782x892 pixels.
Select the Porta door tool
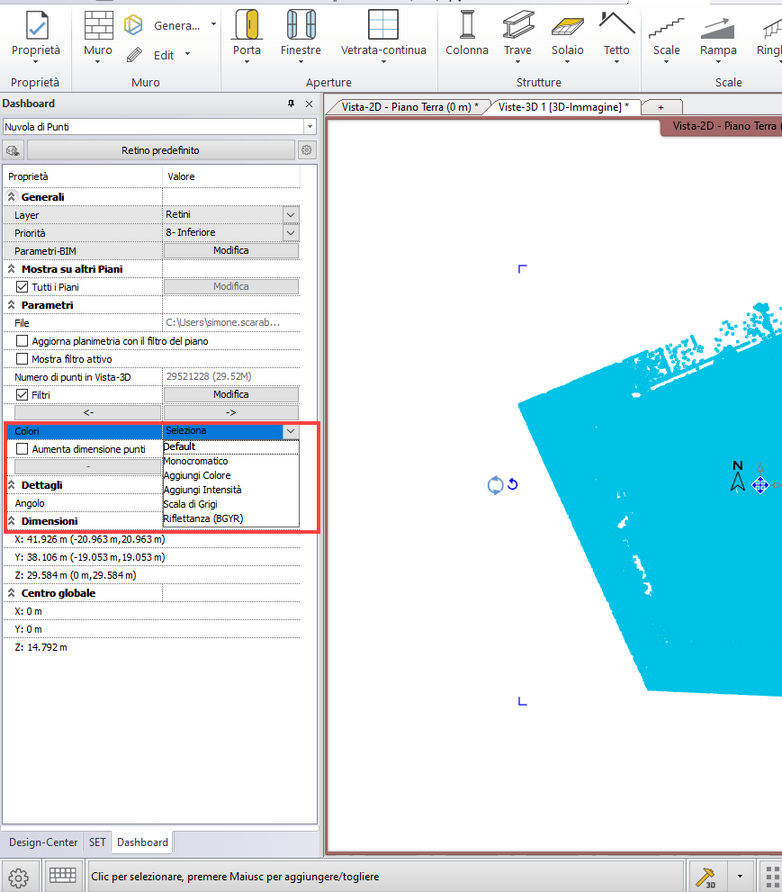point(247,35)
